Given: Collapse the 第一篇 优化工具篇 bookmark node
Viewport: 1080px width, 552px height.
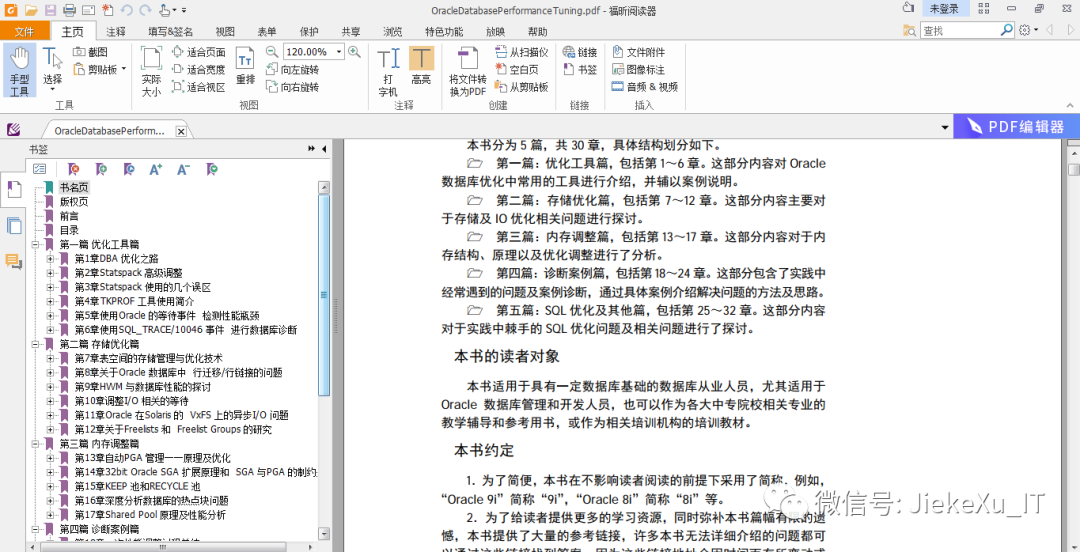Looking at the screenshot, I should coord(36,244).
